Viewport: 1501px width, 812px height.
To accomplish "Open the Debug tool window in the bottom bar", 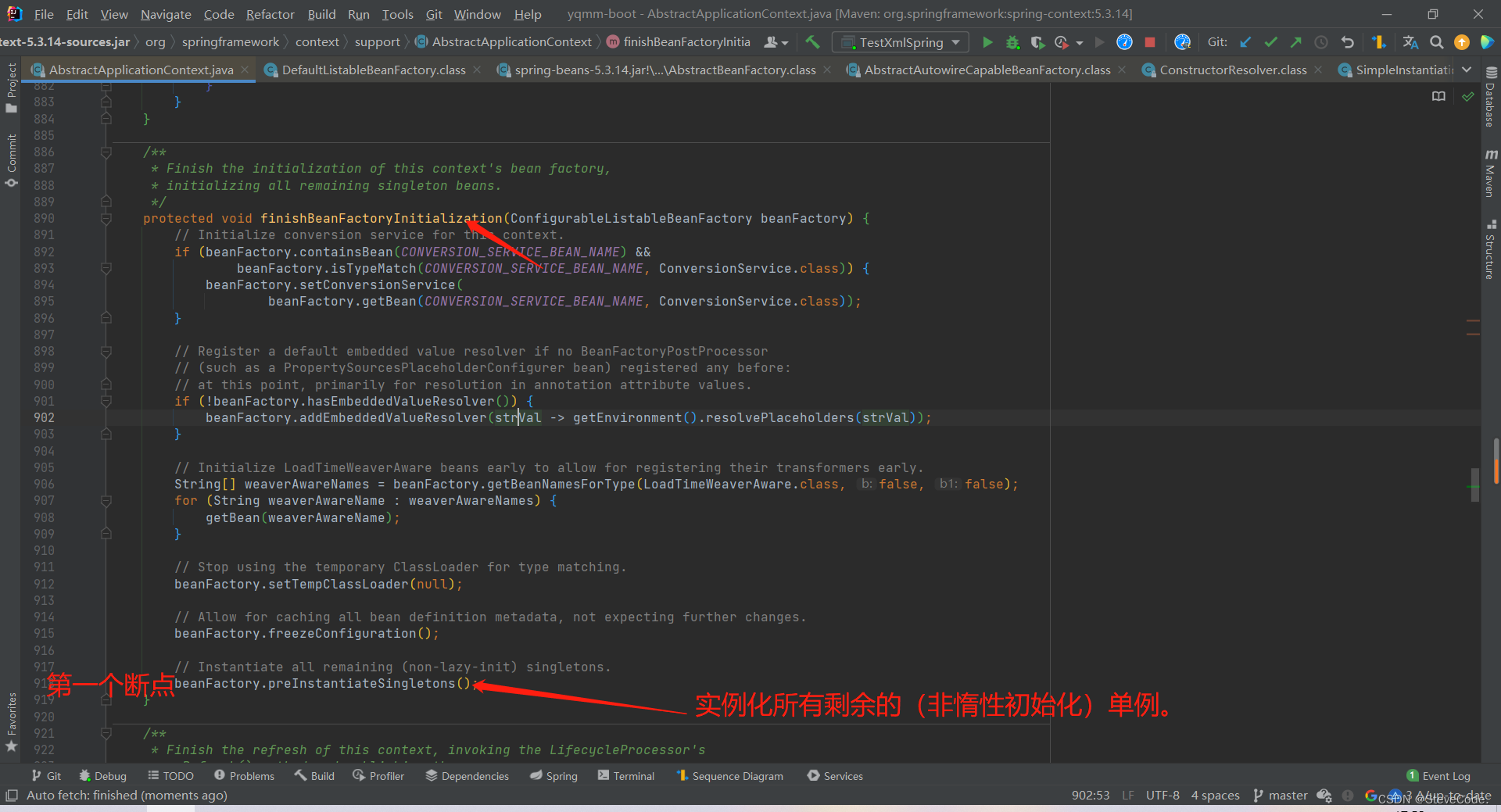I will tap(102, 776).
